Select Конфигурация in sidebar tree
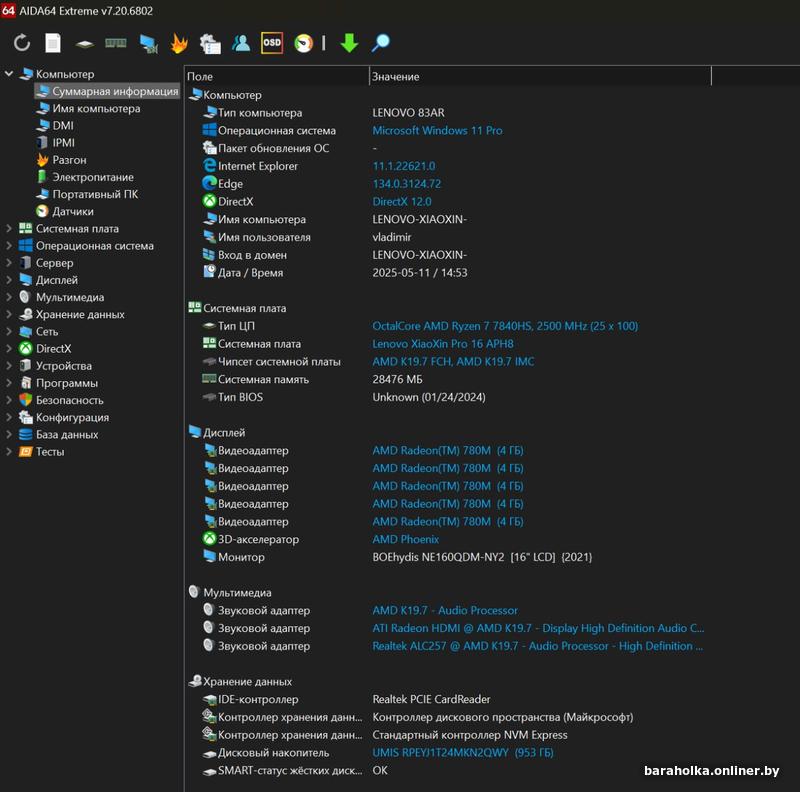The image size is (800, 792). click(x=72, y=417)
